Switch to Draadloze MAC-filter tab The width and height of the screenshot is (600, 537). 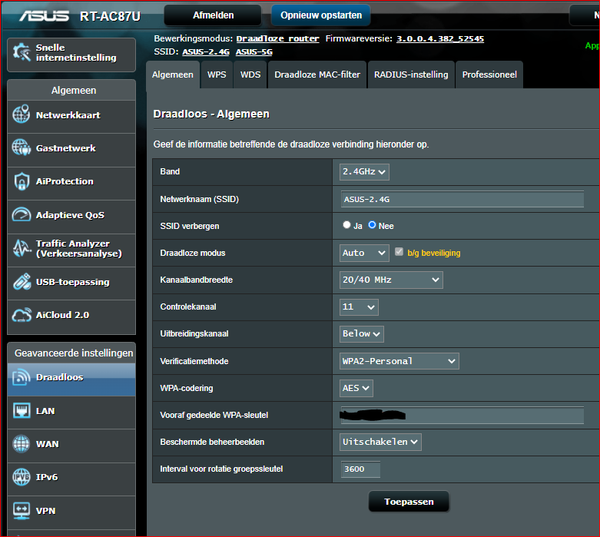317,74
